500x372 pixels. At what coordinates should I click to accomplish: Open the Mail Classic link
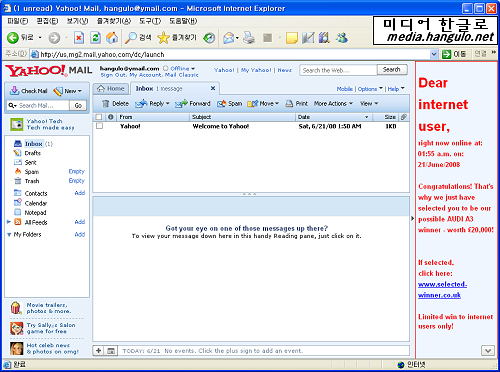coord(182,75)
